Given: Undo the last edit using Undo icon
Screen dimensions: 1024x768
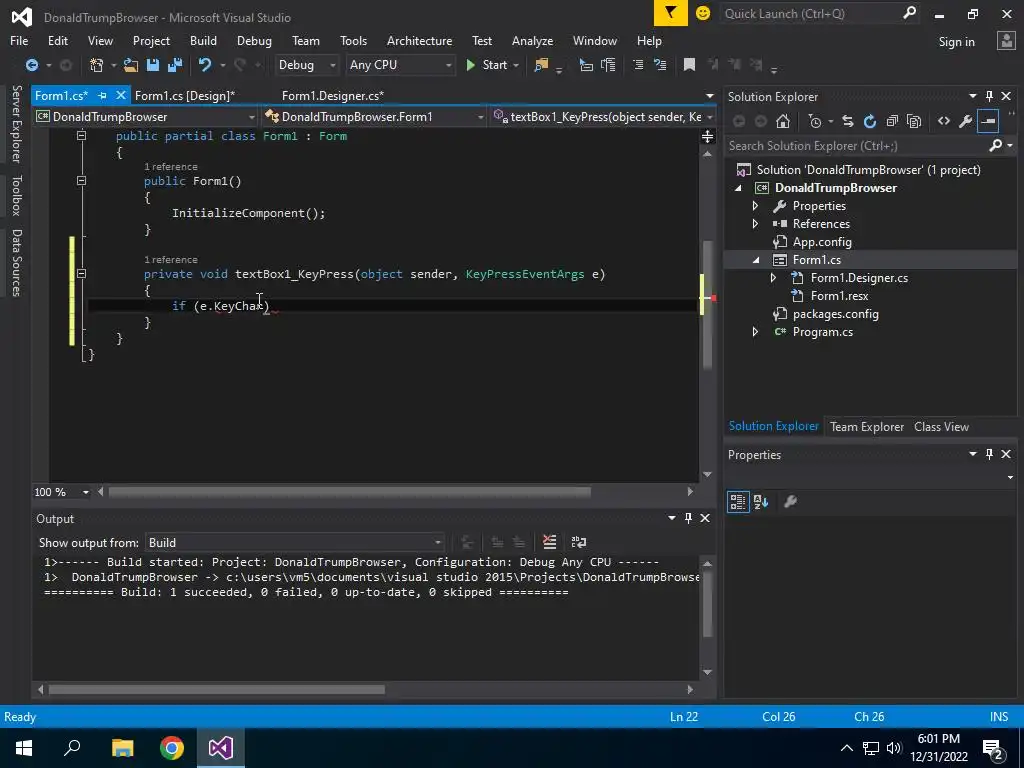Looking at the screenshot, I should pyautogui.click(x=205, y=65).
